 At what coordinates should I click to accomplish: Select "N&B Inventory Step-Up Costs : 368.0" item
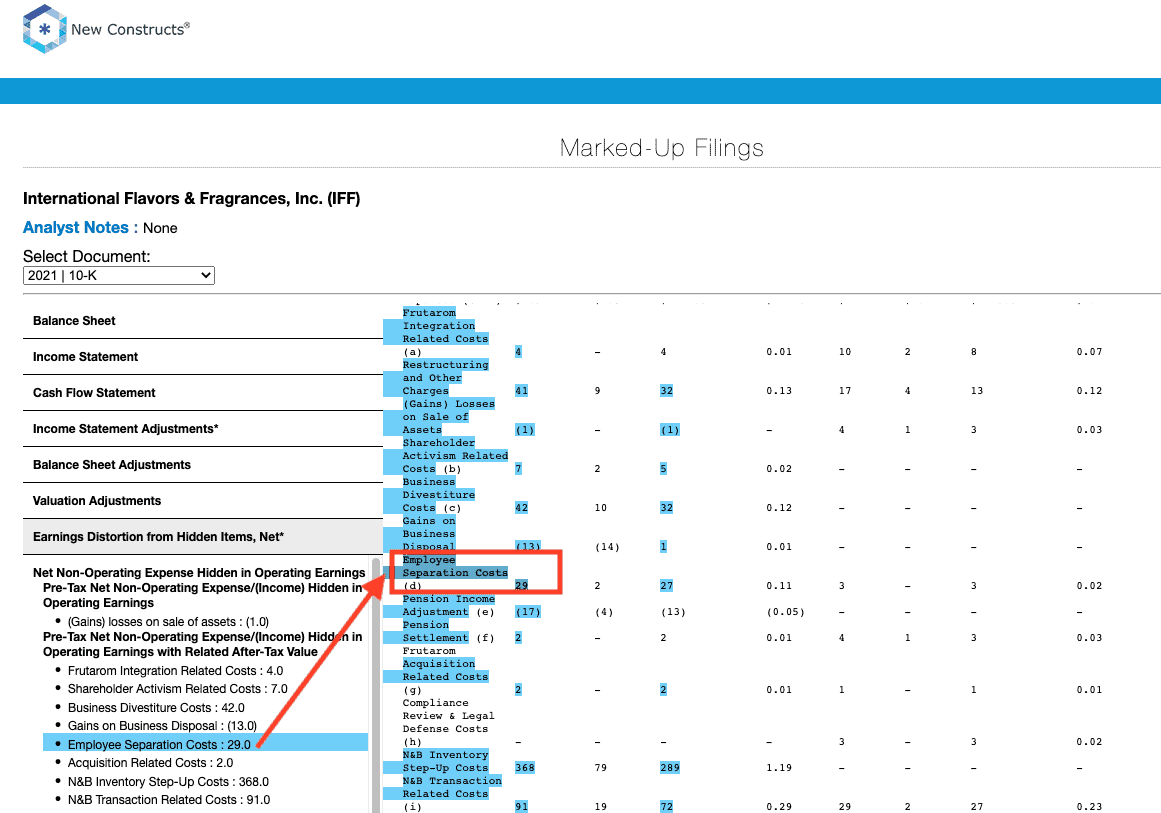pyautogui.click(x=168, y=782)
